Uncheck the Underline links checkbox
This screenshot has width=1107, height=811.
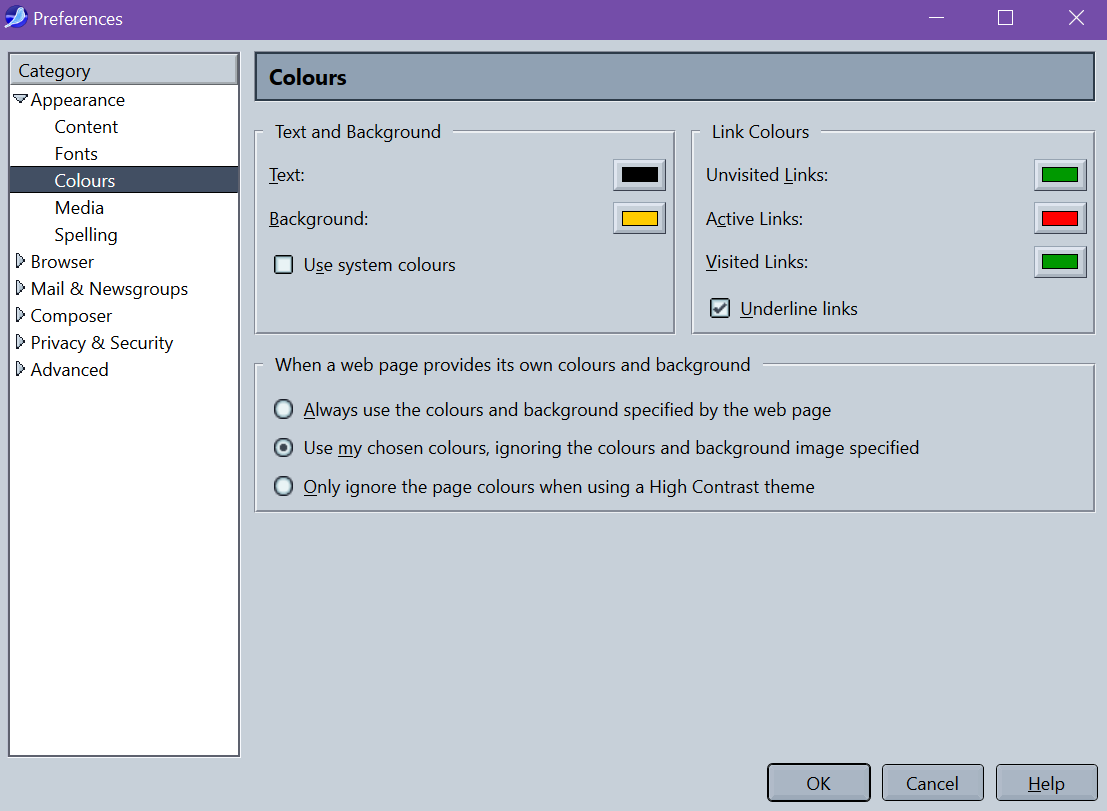720,309
